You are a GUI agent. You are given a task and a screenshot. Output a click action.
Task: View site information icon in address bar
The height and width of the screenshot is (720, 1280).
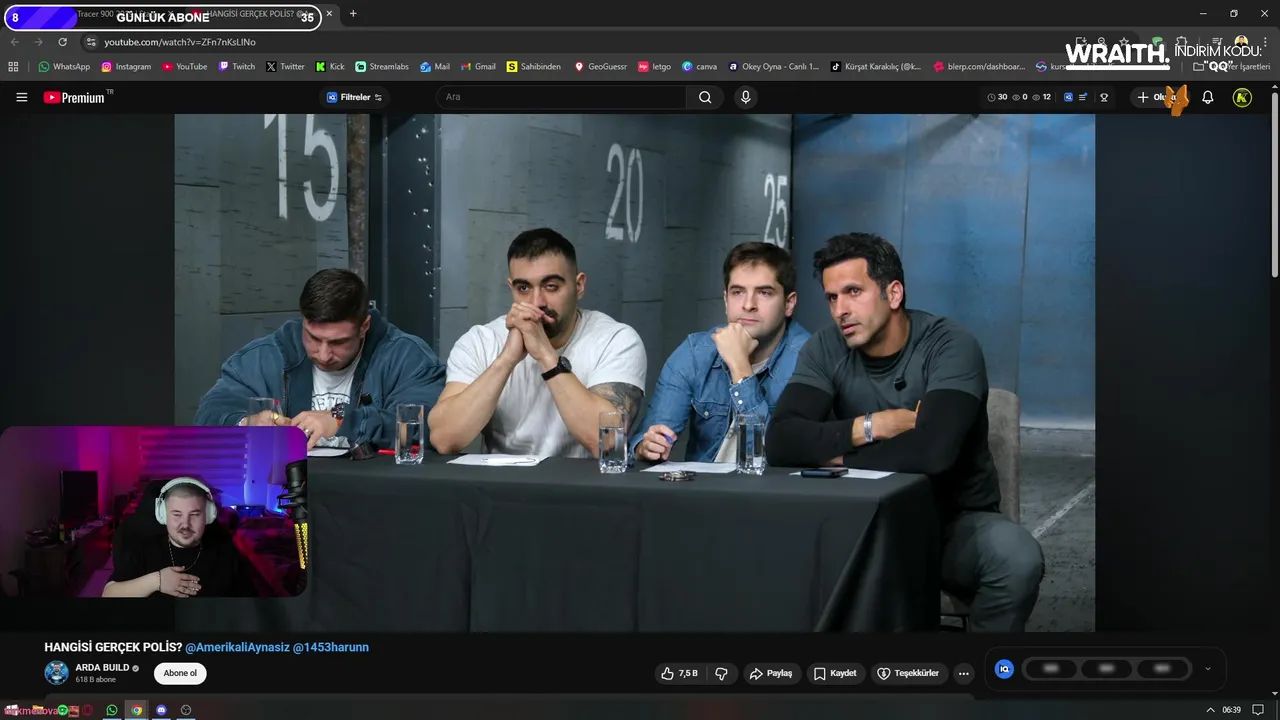(91, 42)
